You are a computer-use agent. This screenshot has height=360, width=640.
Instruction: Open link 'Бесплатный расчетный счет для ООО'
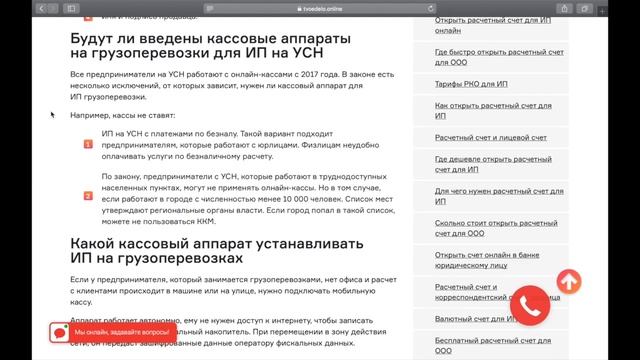[x=493, y=345]
